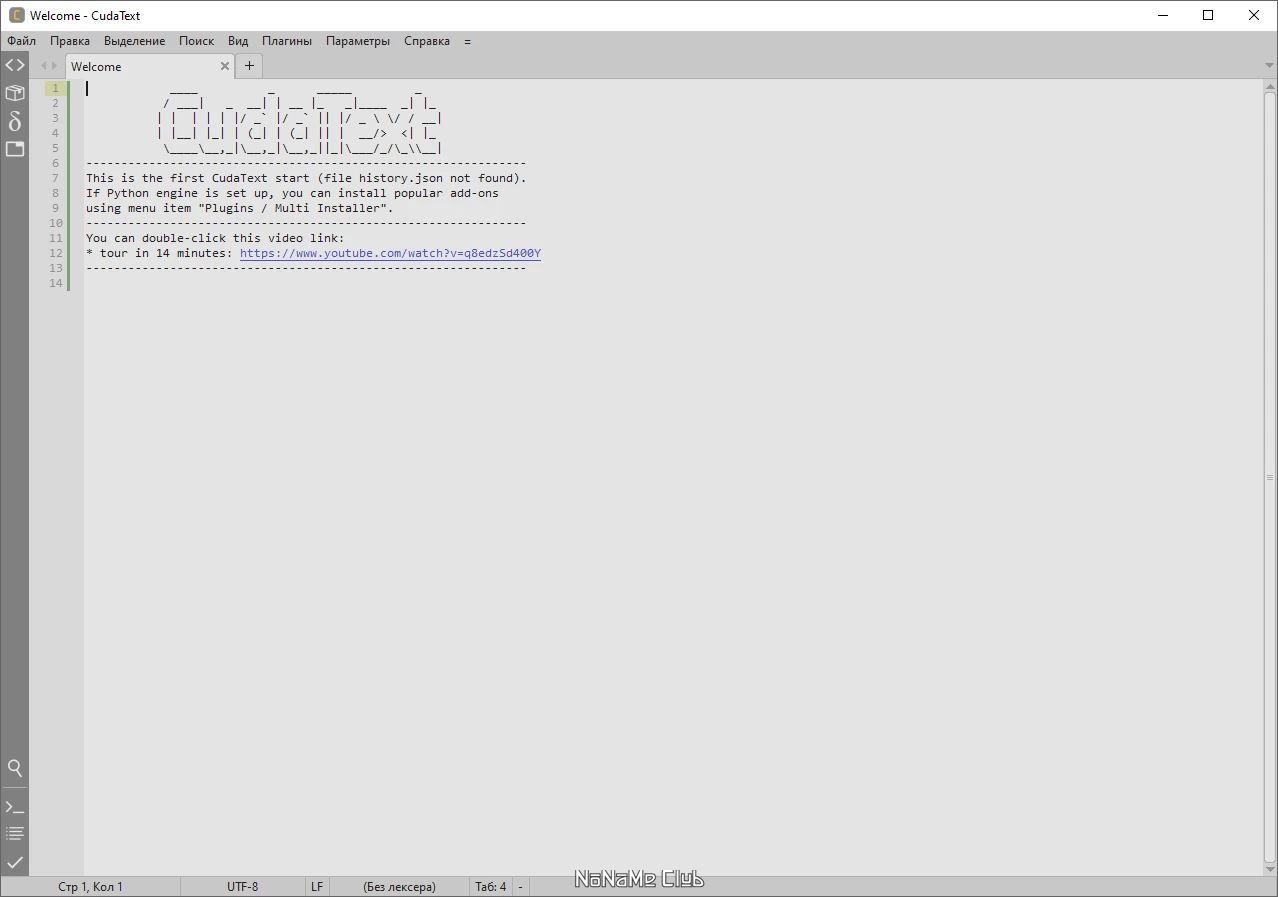Click the scrollbar down arrow
1278x897 pixels.
point(1270,870)
